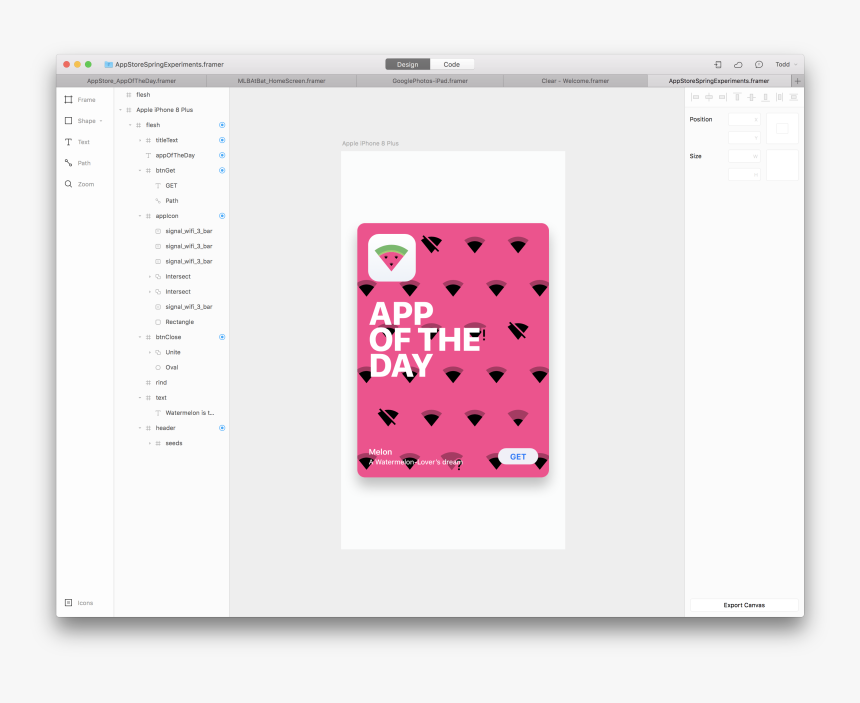Align selection to right edge
Viewport: 860px width, 703px height.
pos(723,97)
